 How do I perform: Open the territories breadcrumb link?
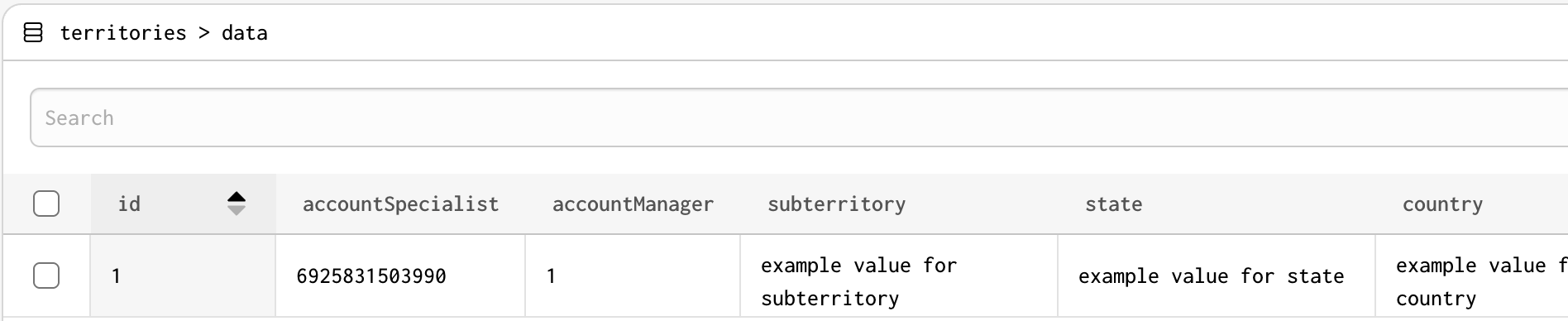123,33
